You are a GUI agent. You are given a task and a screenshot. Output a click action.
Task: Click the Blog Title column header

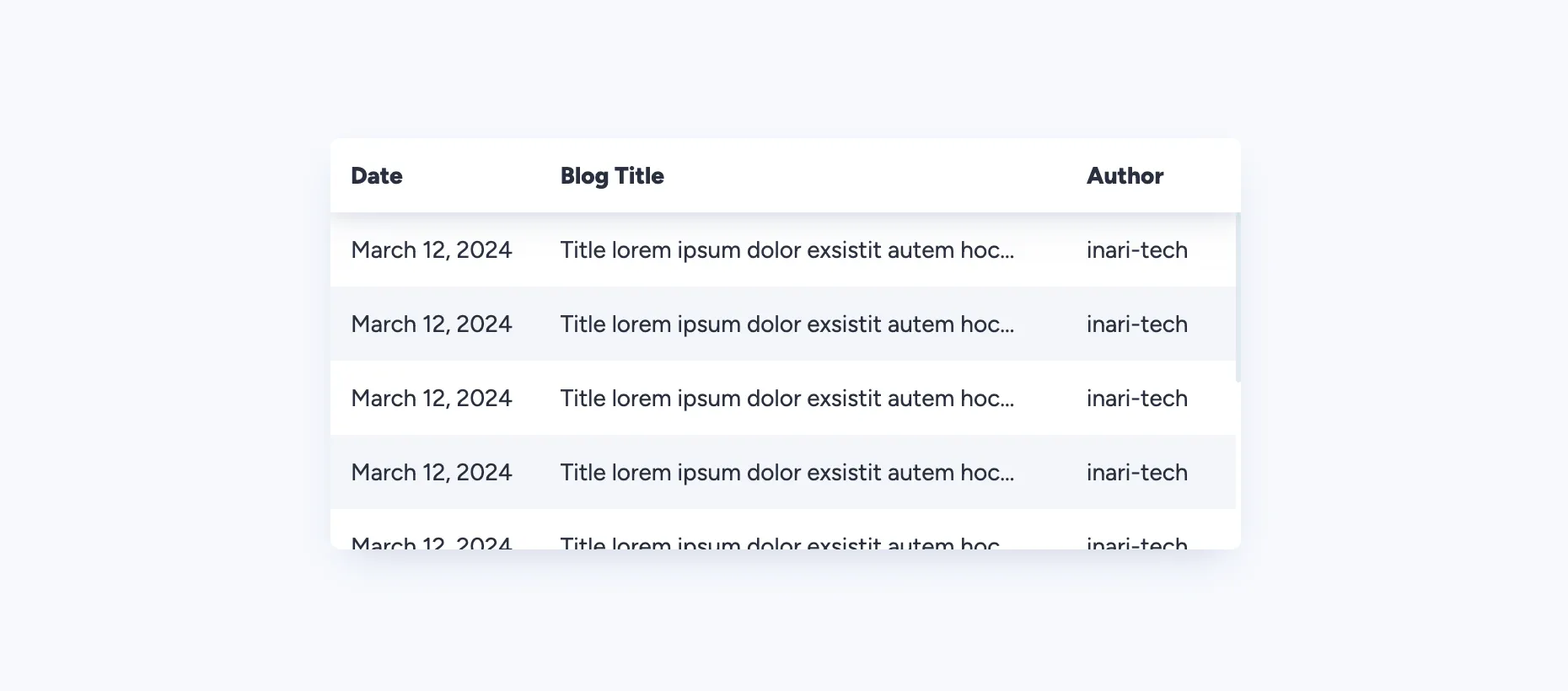tap(612, 176)
